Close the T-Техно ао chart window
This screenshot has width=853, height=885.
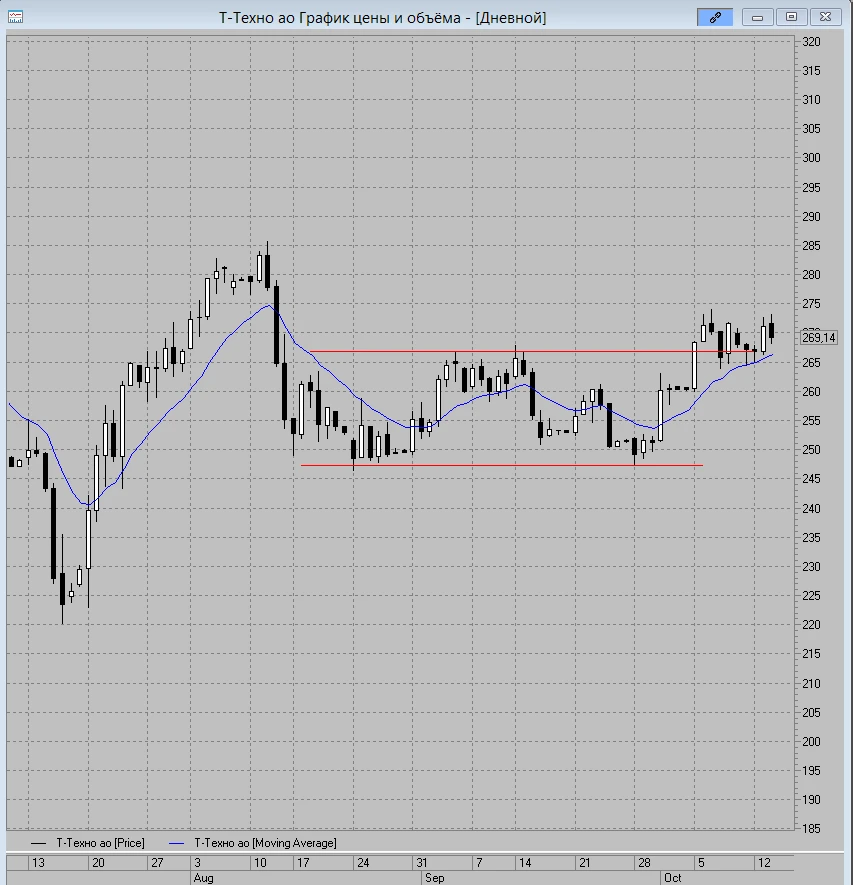[x=825, y=17]
